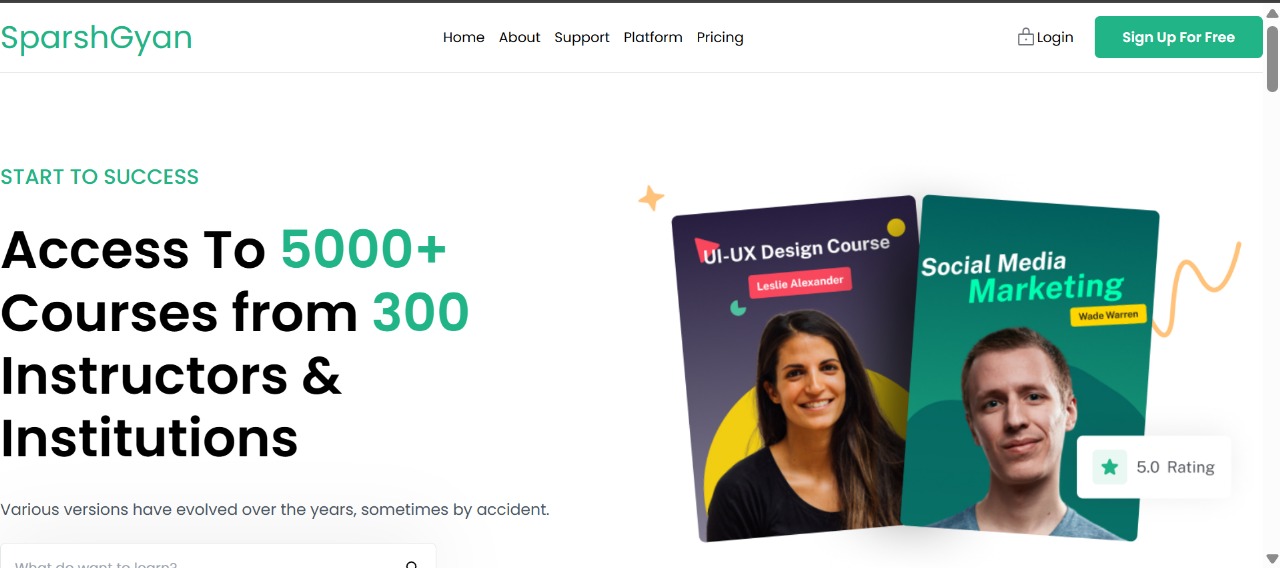
Task: Click the lock icon beside Login
Action: coord(1025,37)
